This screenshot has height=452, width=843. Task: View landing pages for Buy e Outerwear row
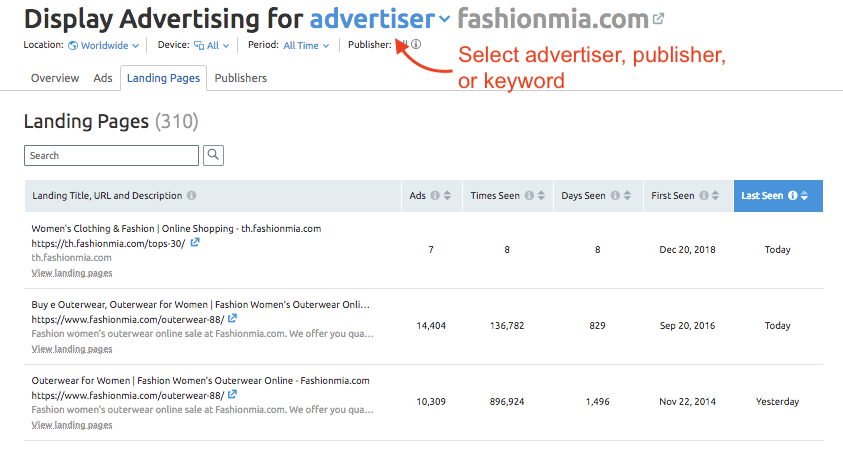click(72, 349)
